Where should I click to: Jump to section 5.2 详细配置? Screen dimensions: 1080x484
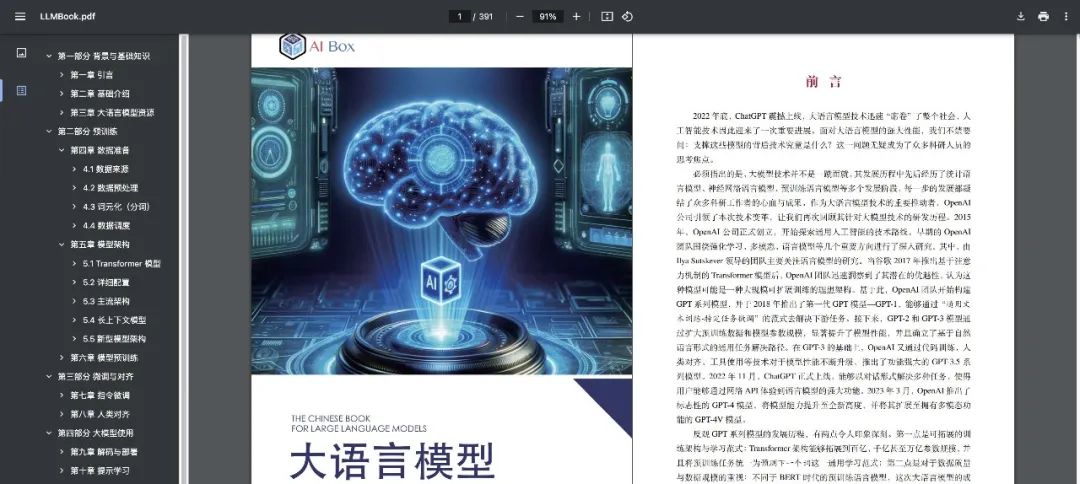106,282
